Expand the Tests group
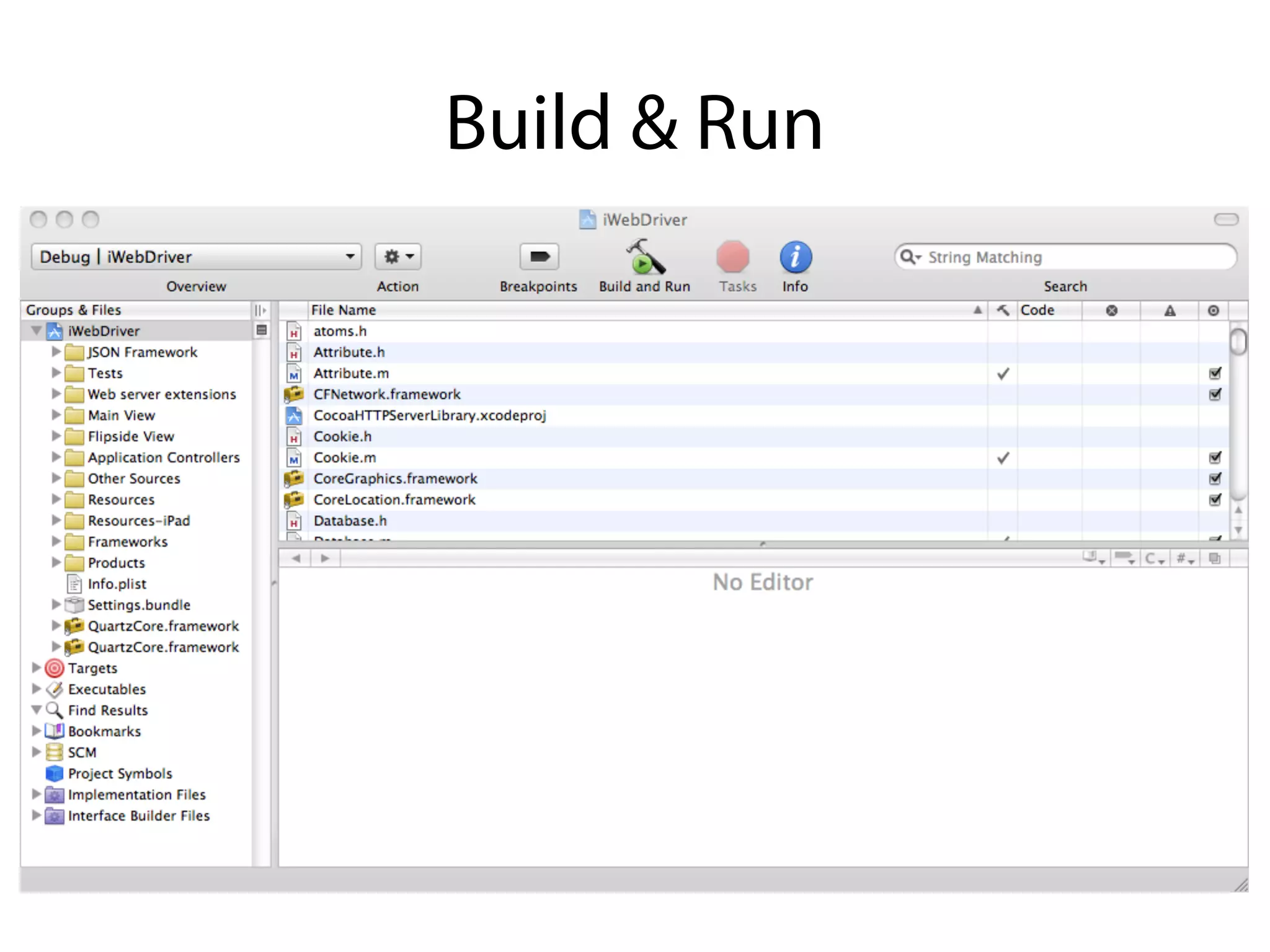1270x952 pixels. click(56, 373)
